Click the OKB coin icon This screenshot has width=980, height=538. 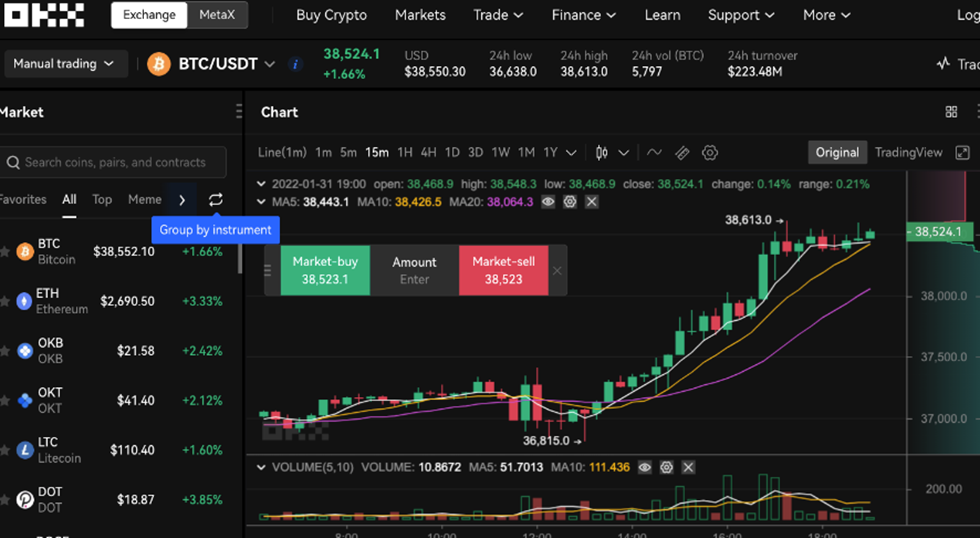click(x=24, y=351)
